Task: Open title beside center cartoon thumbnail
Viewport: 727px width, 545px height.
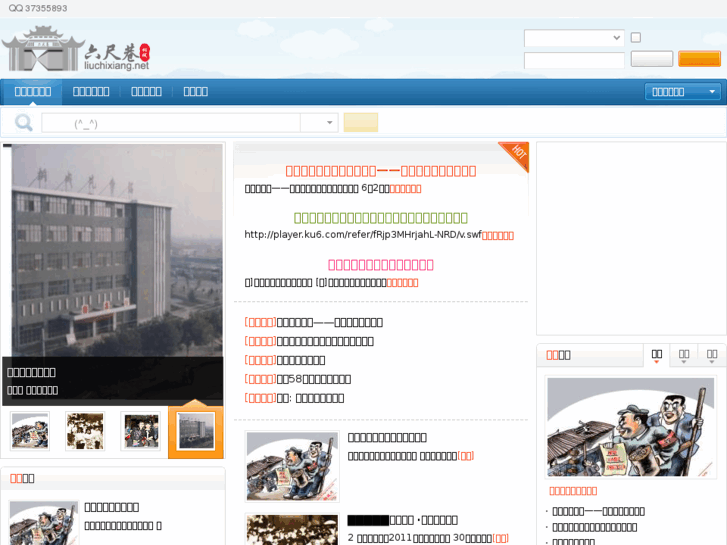Action: coord(387,437)
